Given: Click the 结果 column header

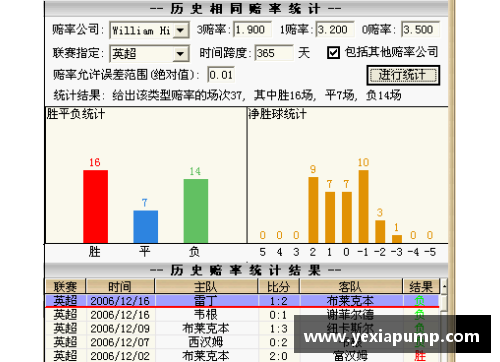Looking at the screenshot, I should (x=421, y=286).
